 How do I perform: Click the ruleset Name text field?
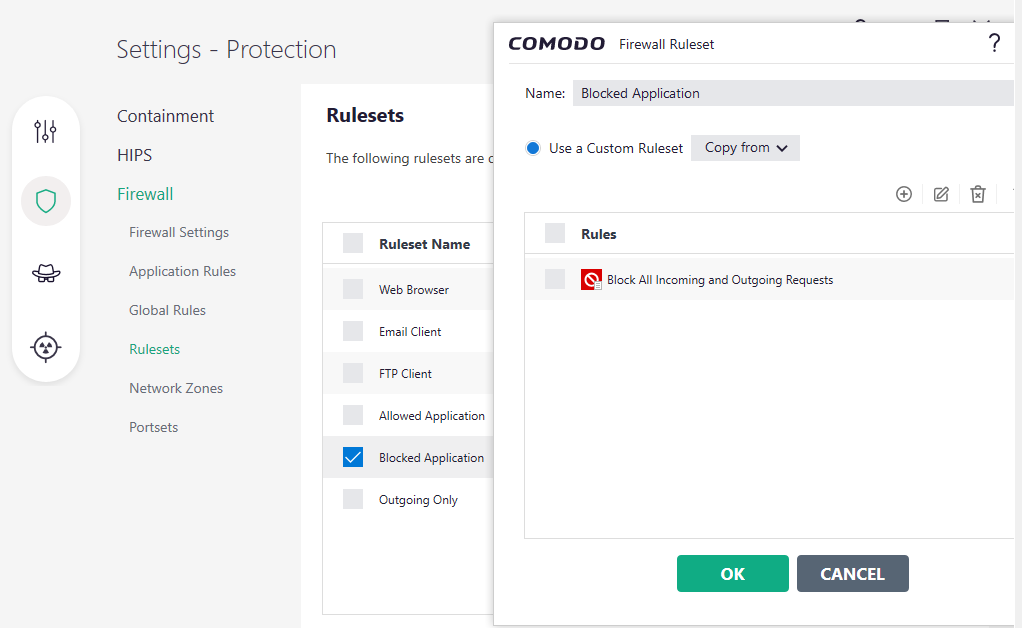pyautogui.click(x=794, y=93)
